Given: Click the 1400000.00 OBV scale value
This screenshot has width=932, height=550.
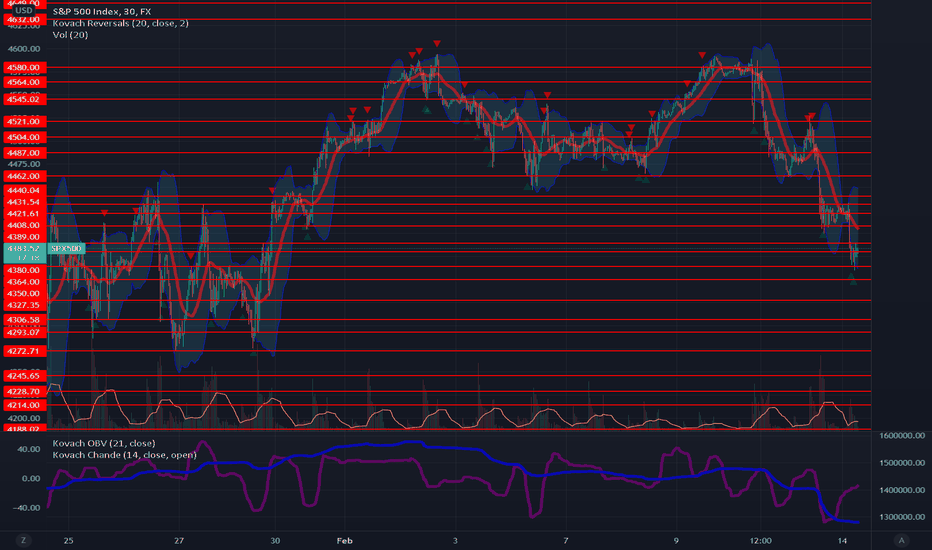Looking at the screenshot, I should coord(902,490).
